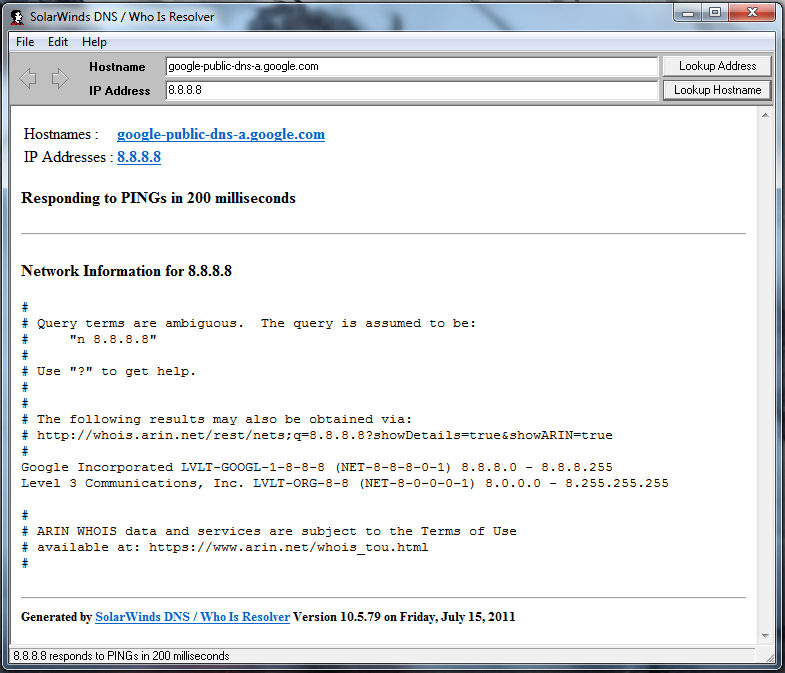Open the Edit menu

(x=58, y=42)
